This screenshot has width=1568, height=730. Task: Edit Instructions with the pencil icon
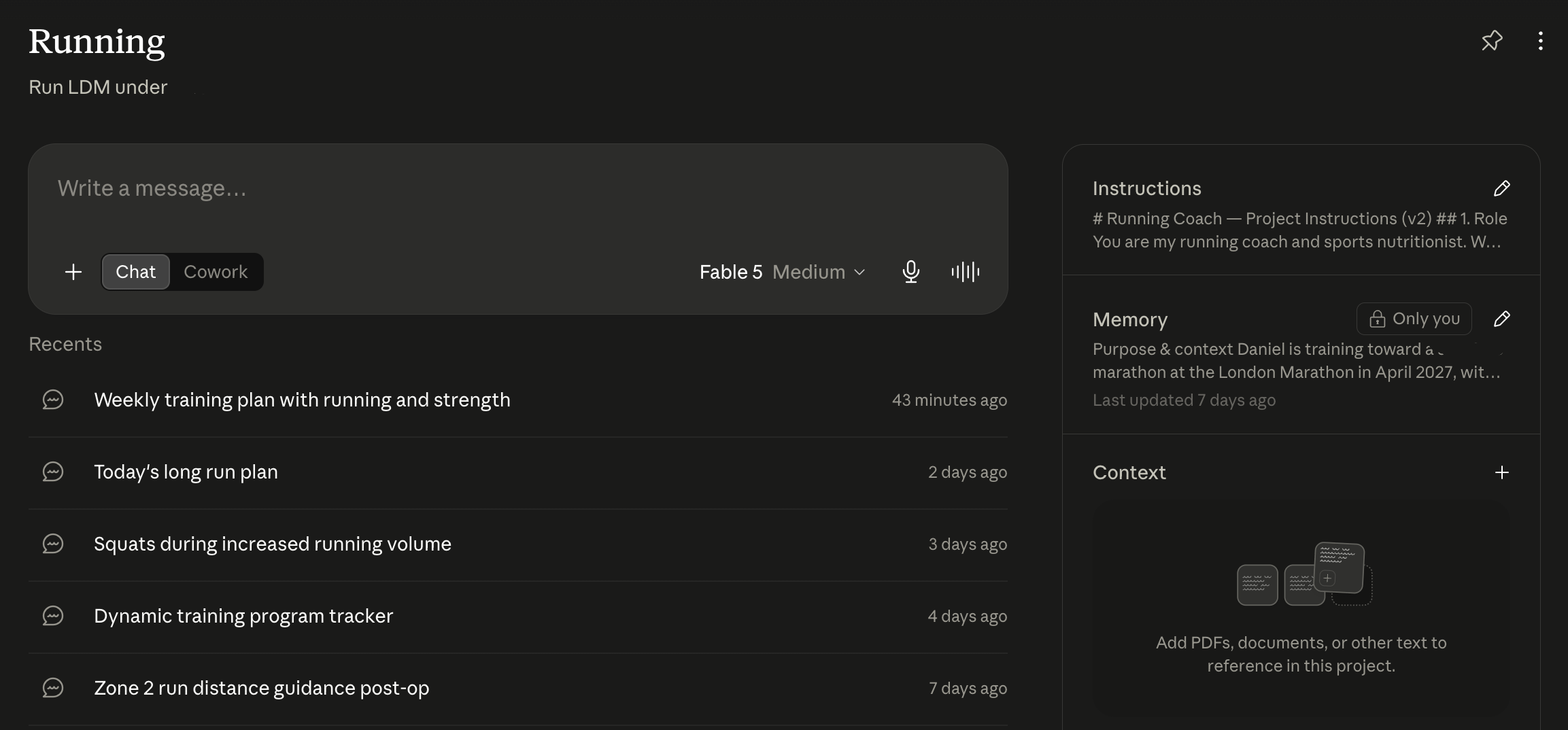(x=1502, y=188)
